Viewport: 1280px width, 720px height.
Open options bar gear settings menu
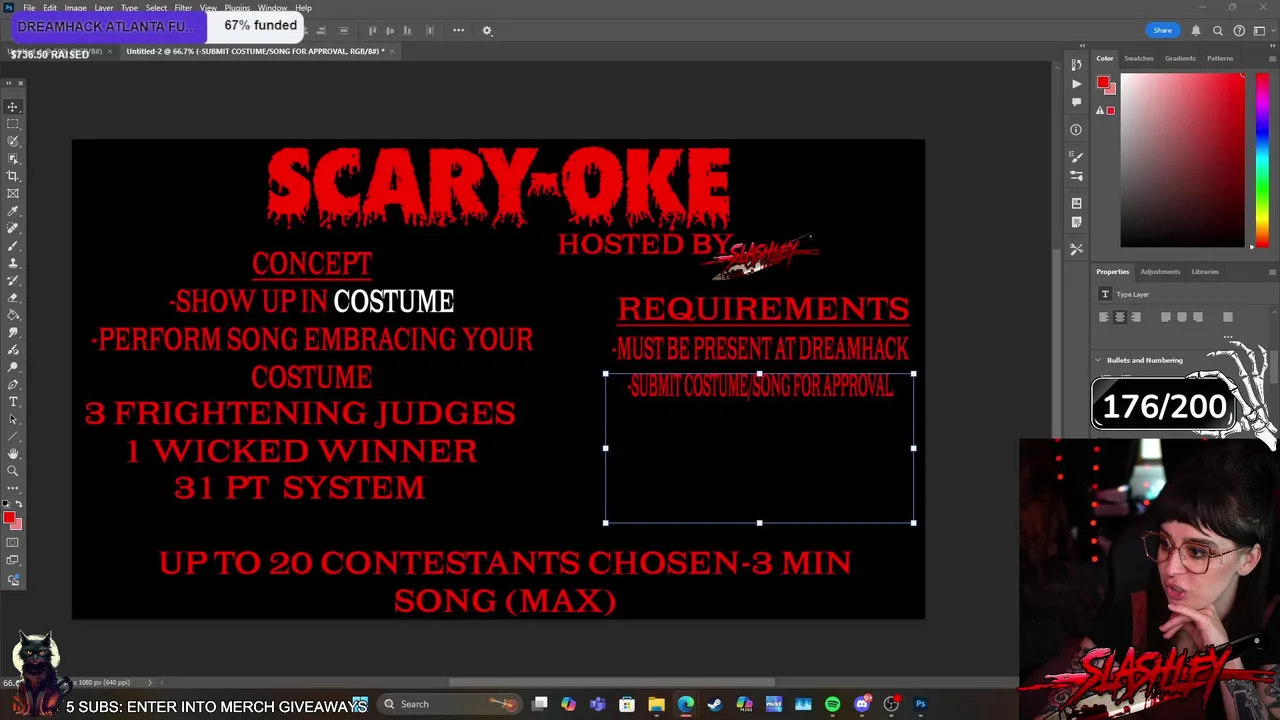(487, 30)
